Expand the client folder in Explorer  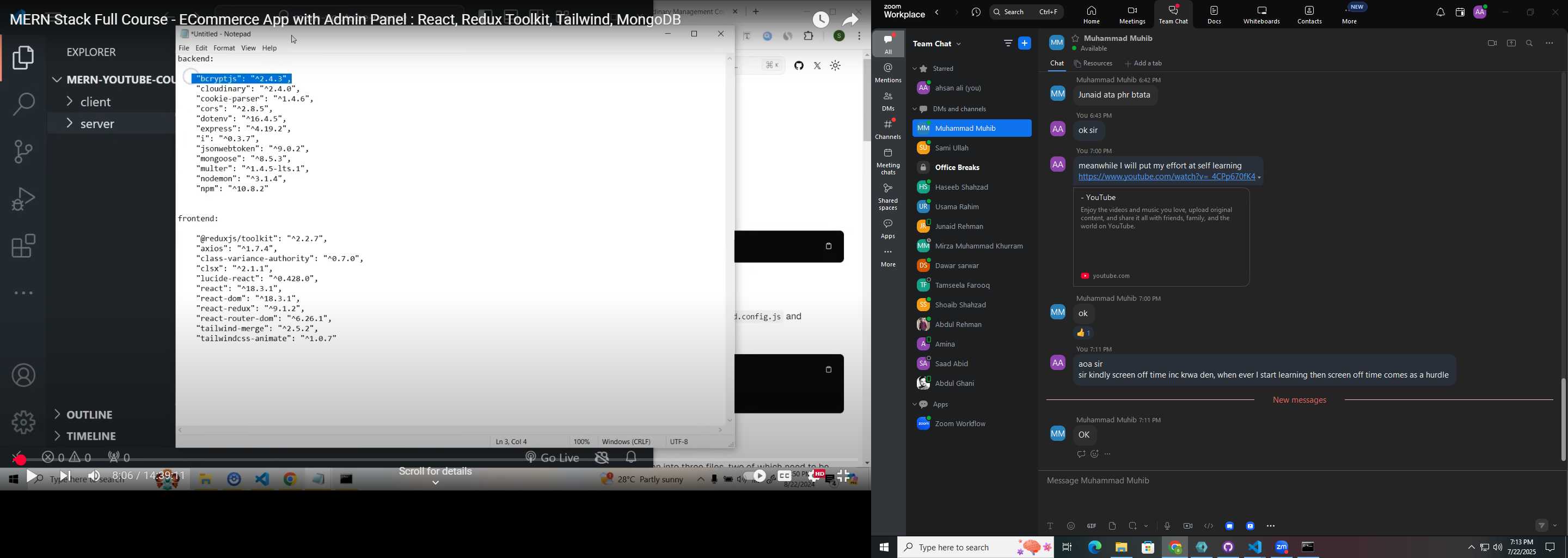pos(96,102)
